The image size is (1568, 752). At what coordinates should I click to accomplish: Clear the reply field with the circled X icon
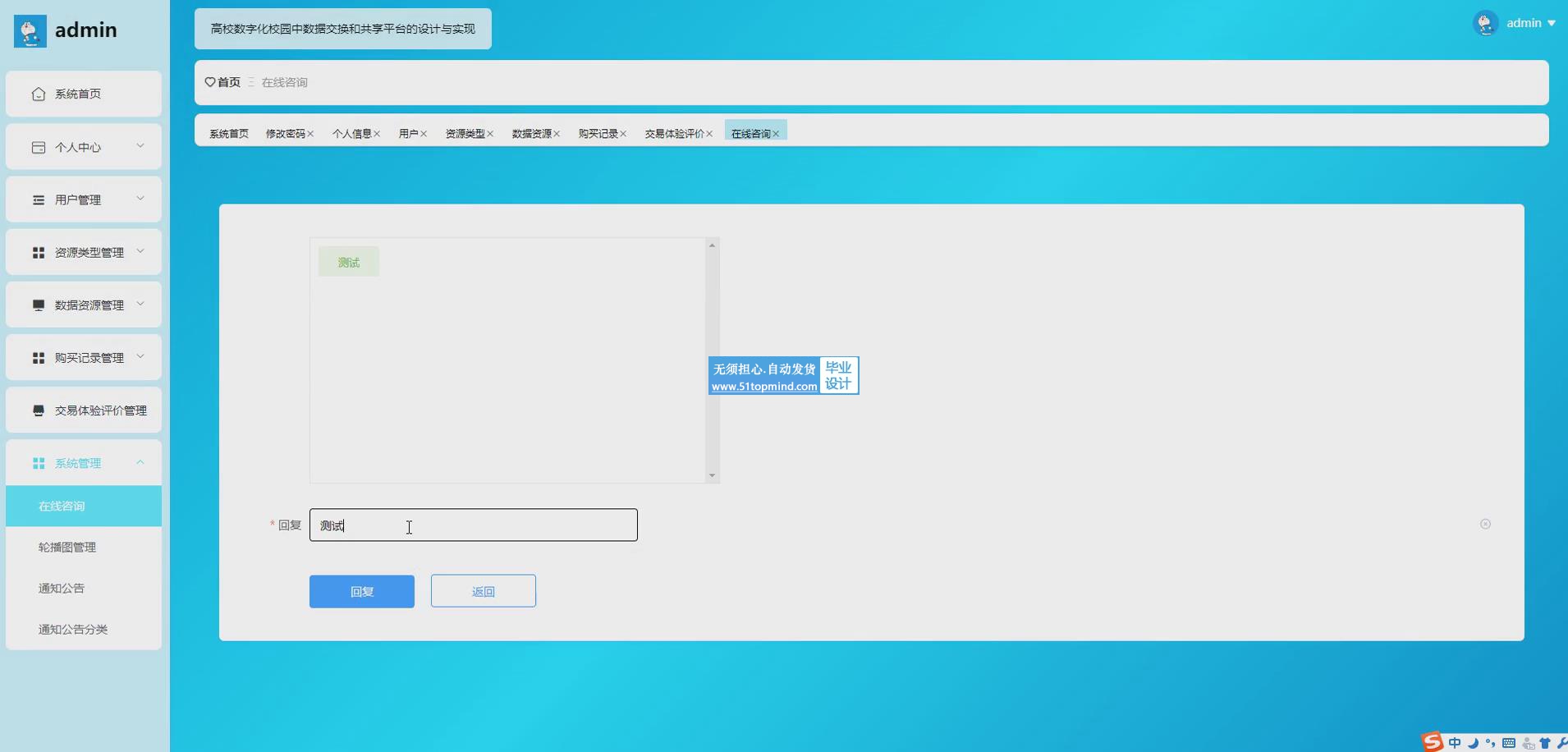pos(1485,524)
